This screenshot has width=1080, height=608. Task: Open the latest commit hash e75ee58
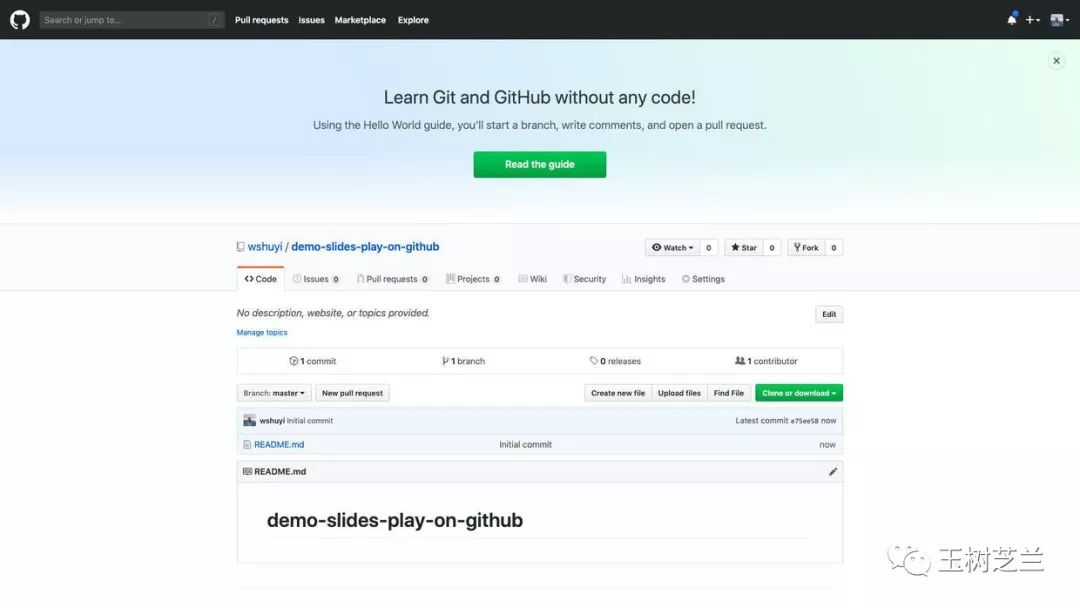pyautogui.click(x=804, y=421)
